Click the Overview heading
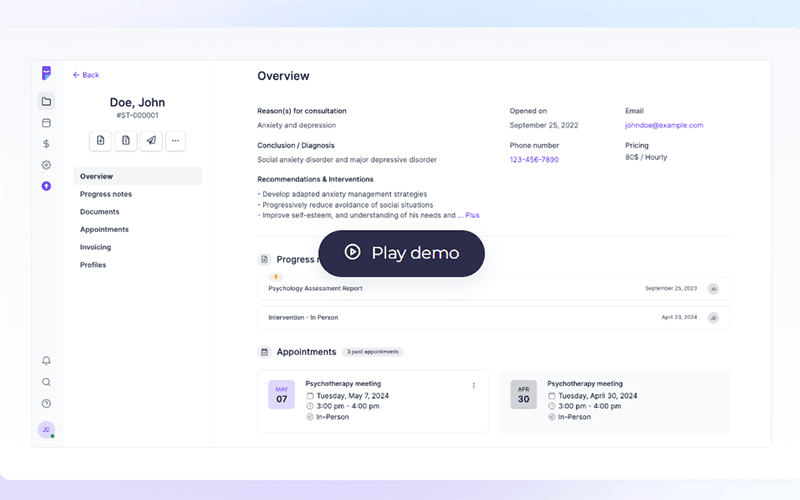 coord(283,76)
